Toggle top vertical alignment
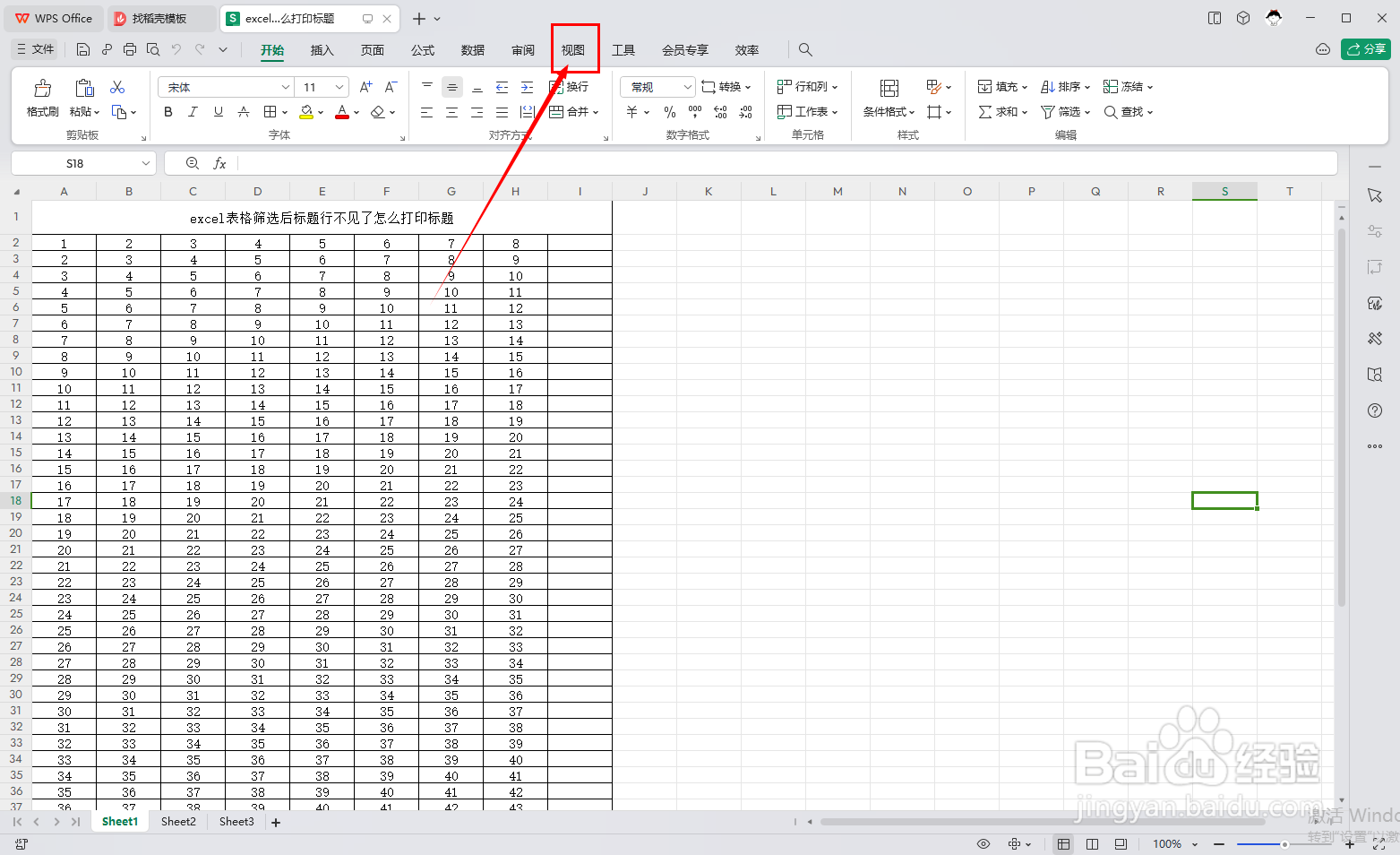1400x855 pixels. point(426,87)
